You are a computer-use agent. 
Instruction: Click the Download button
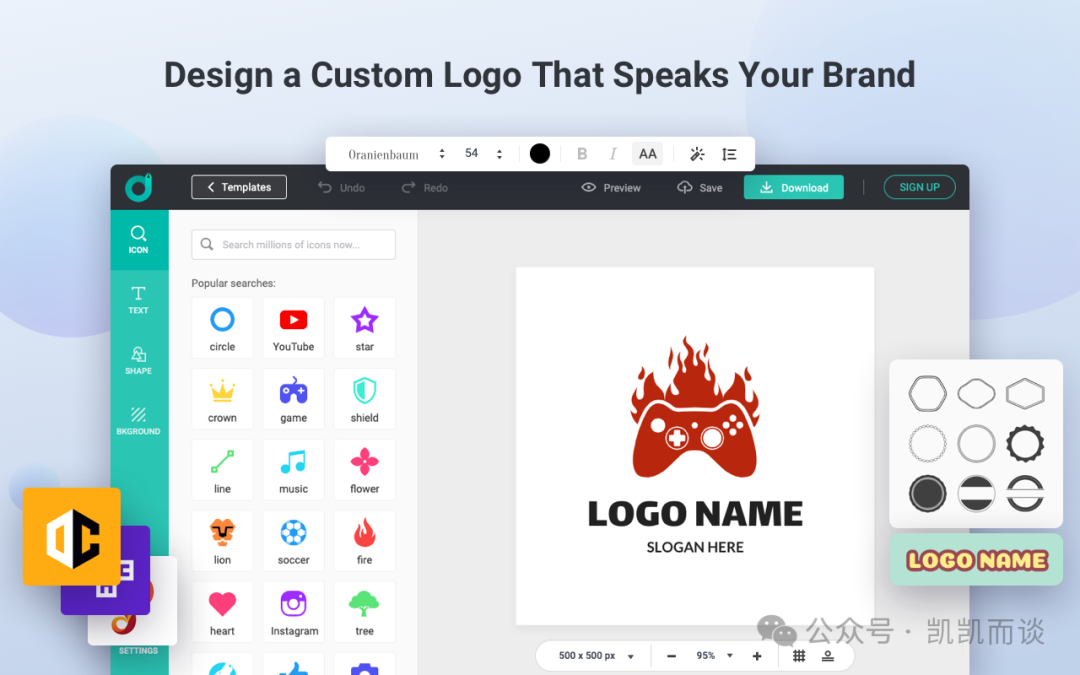793,187
